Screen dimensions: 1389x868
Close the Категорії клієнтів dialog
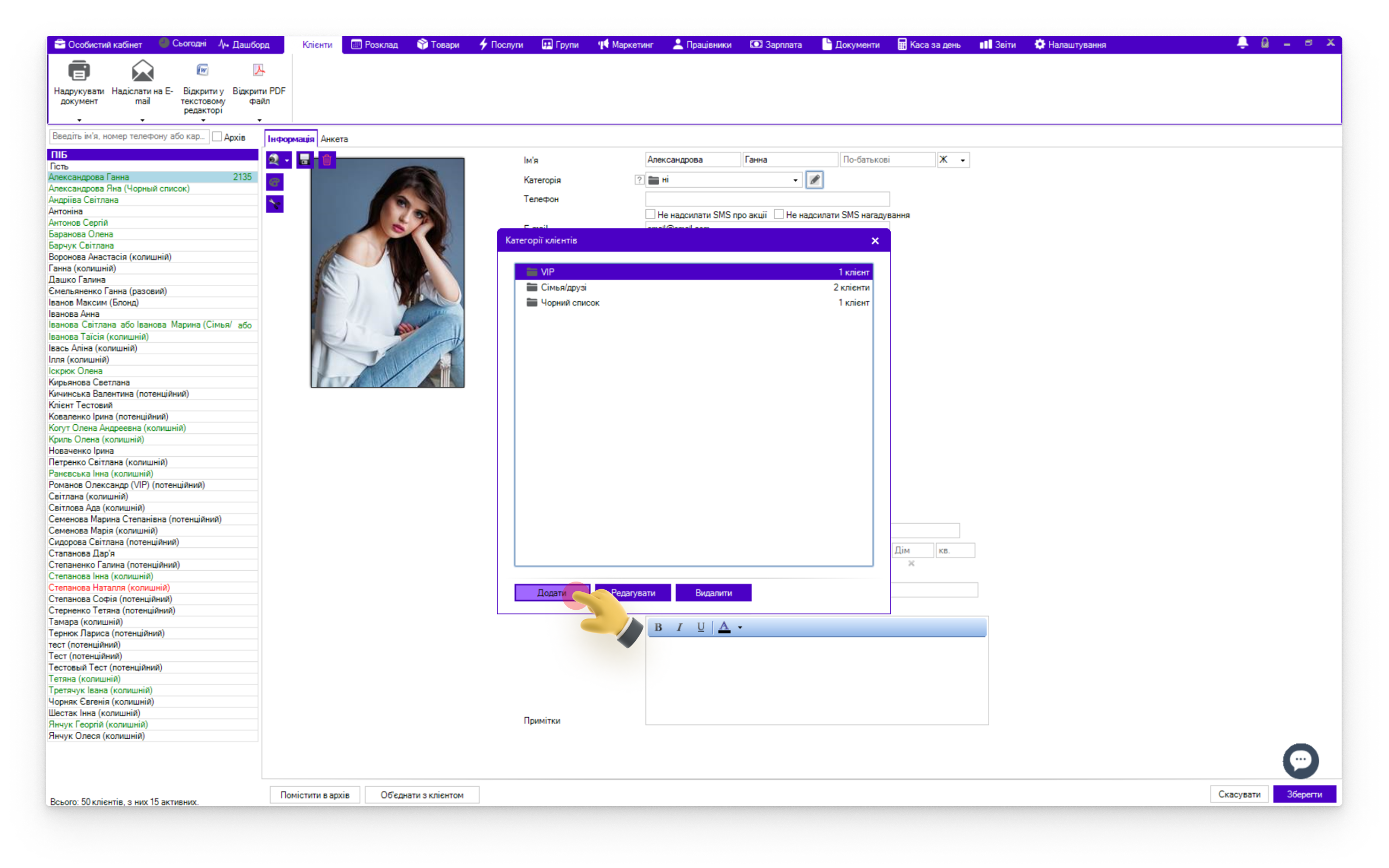pos(875,240)
